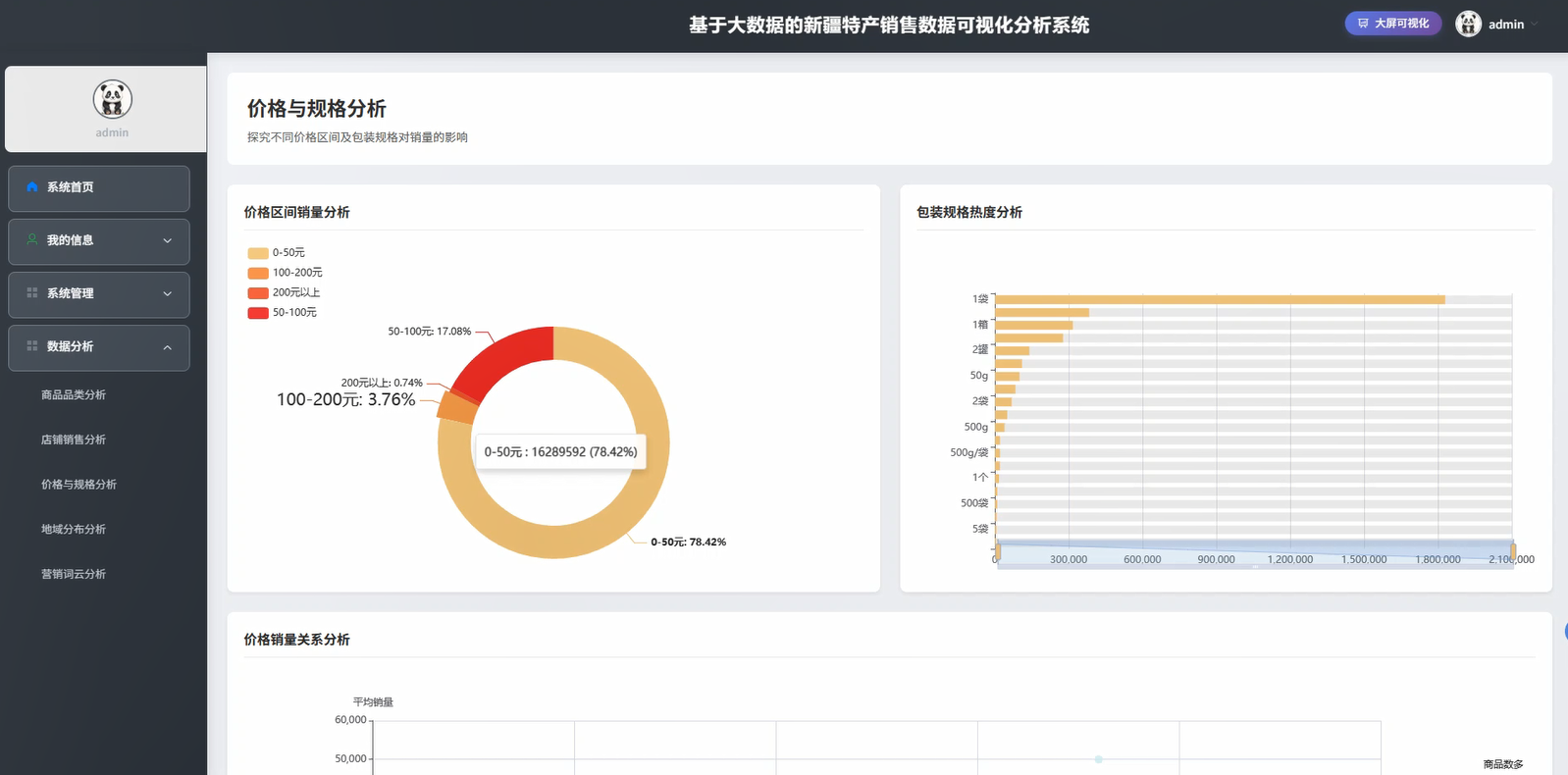The height and width of the screenshot is (775, 1568).
Task: Click the panda avatar in the sidebar
Action: [113, 99]
